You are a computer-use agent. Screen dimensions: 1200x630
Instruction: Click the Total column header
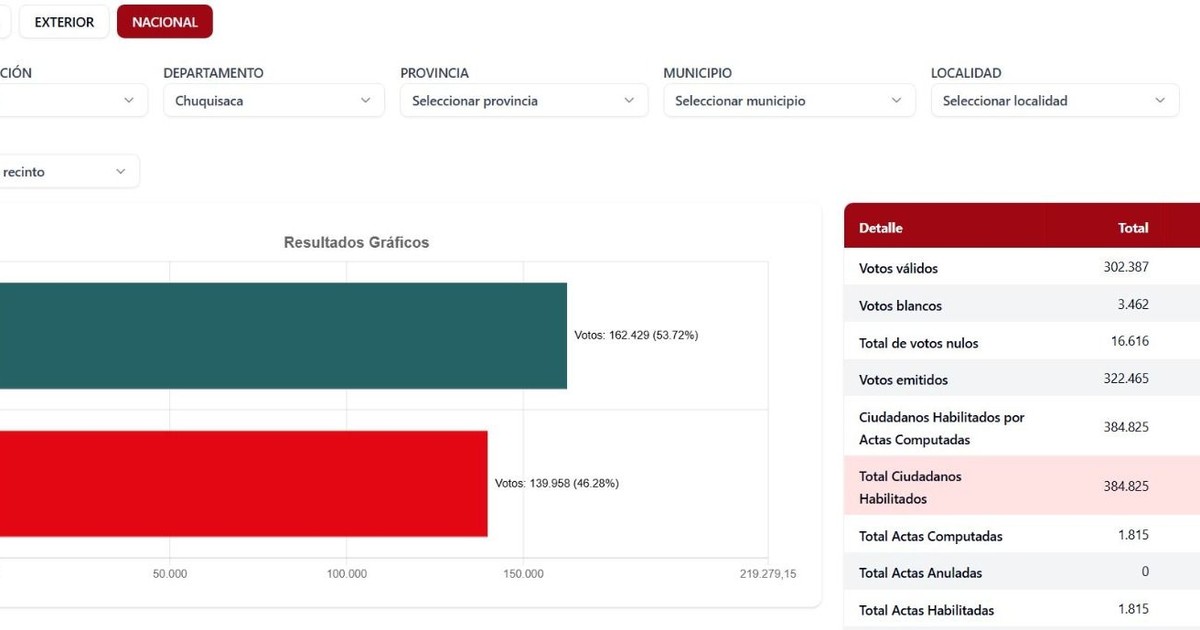tap(1132, 228)
